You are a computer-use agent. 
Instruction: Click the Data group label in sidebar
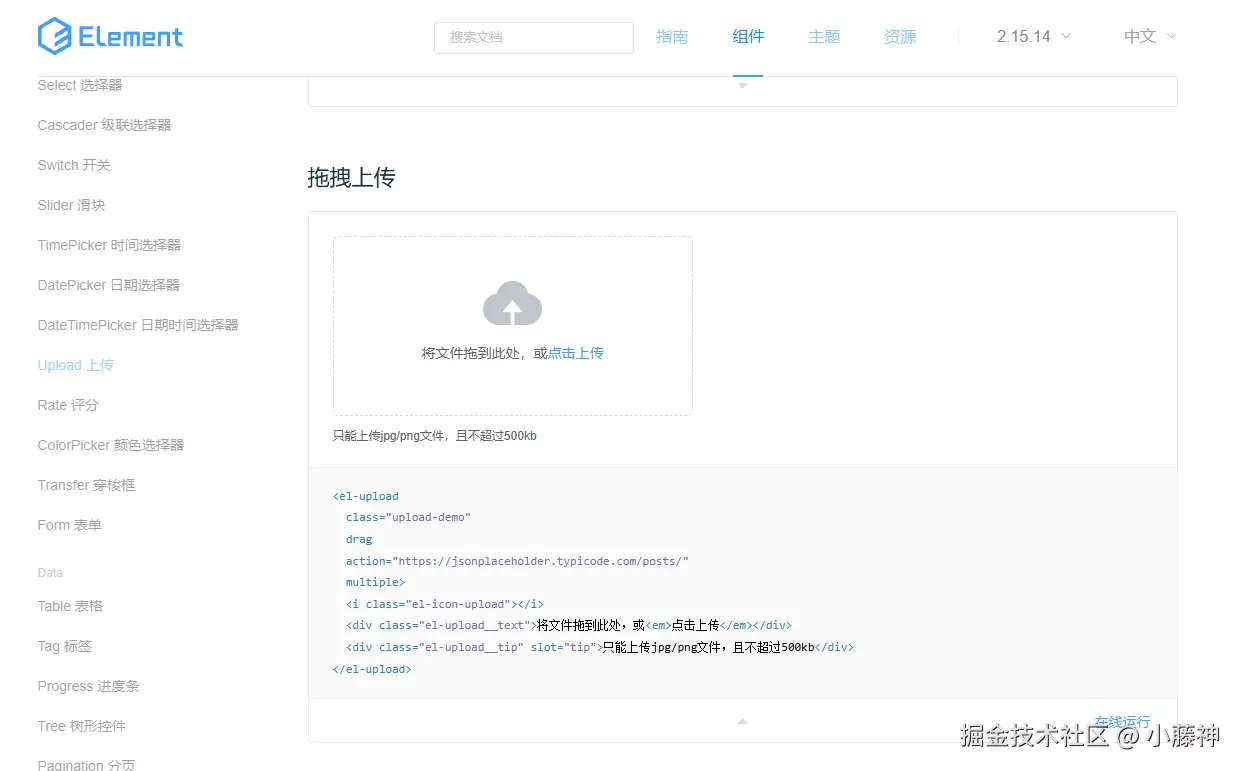(50, 573)
